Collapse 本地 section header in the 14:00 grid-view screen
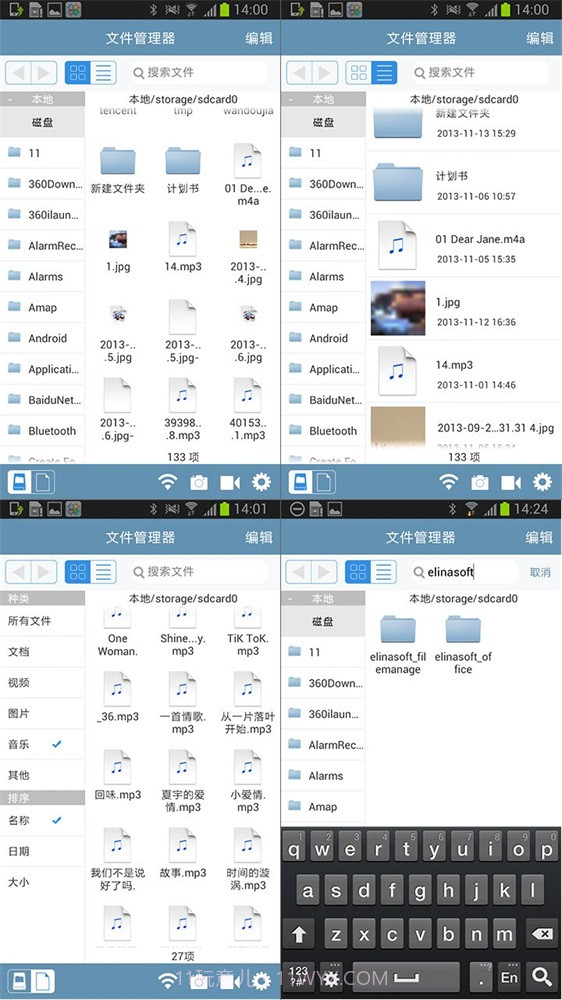Image resolution: width=562 pixels, height=1000 pixels. click(42, 99)
